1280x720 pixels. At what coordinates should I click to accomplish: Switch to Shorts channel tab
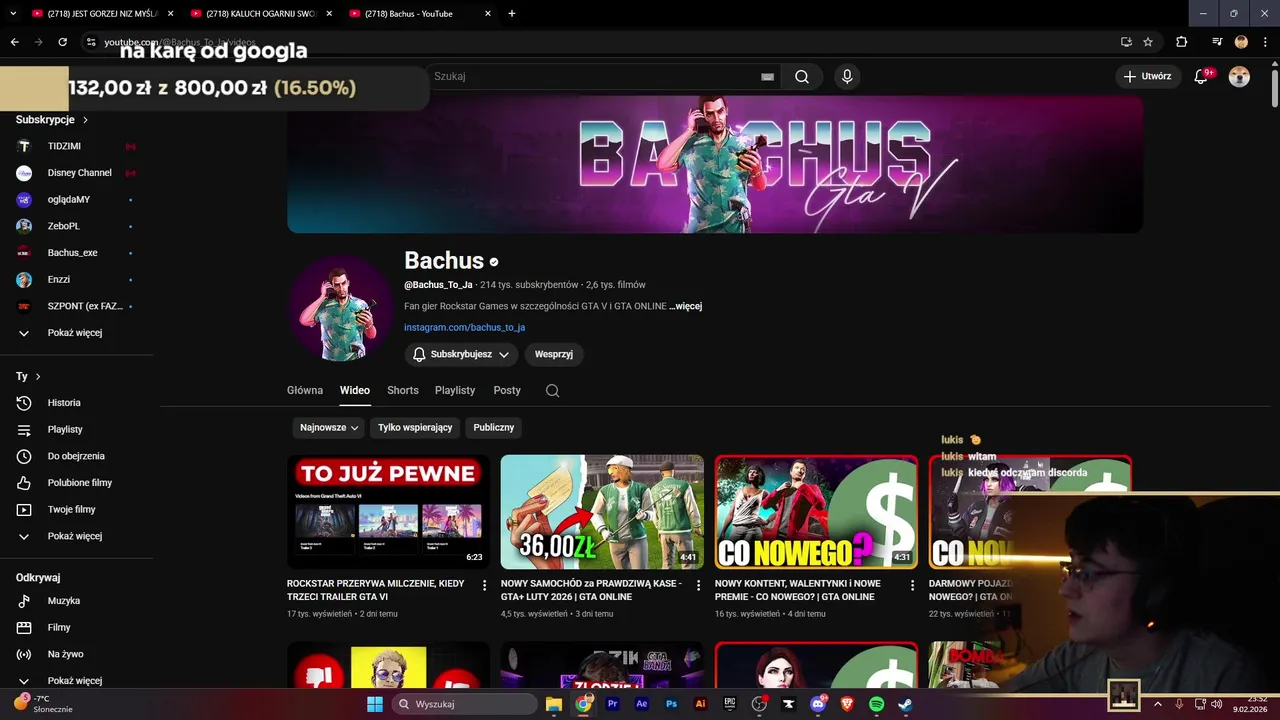click(x=403, y=391)
